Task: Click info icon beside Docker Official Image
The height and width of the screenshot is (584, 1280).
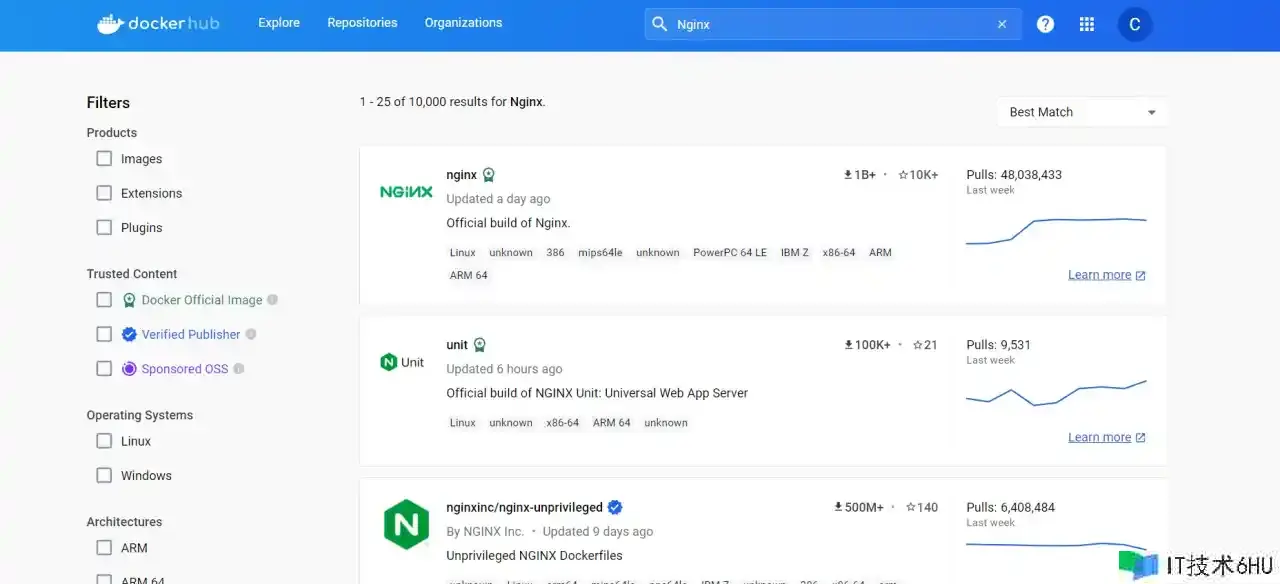Action: point(273,299)
